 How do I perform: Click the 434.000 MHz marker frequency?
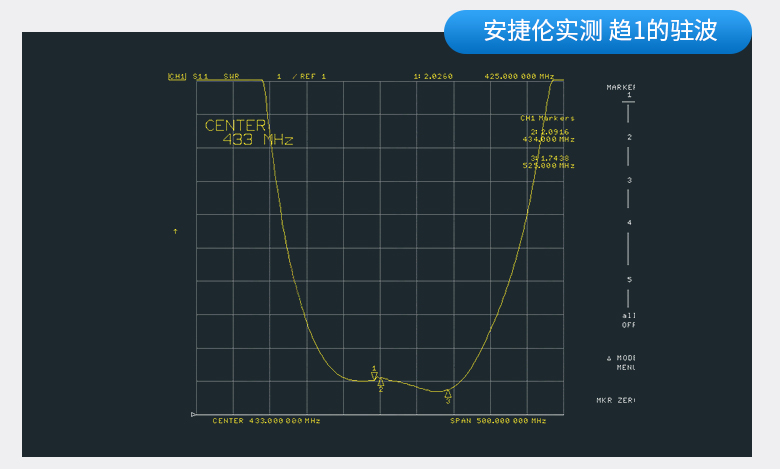tap(548, 140)
